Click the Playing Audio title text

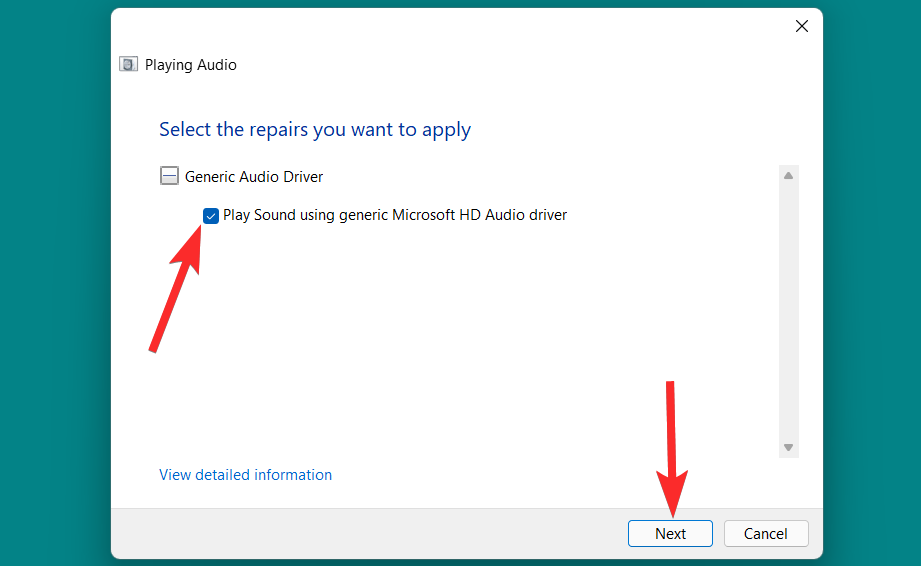click(190, 65)
